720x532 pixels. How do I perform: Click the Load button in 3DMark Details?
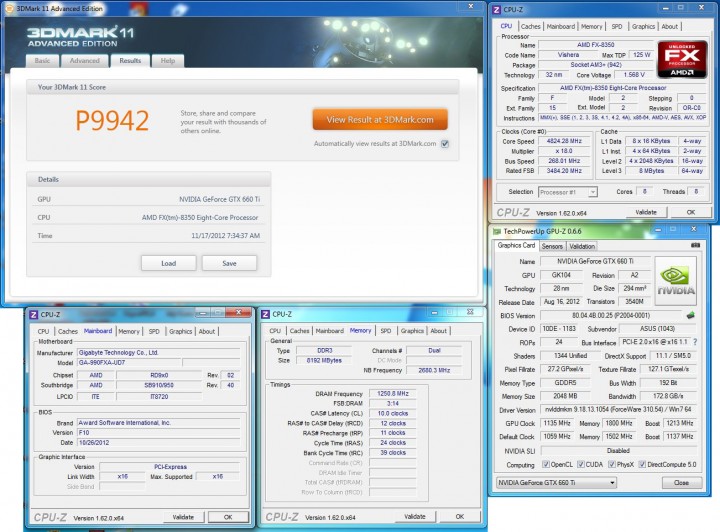coord(169,263)
